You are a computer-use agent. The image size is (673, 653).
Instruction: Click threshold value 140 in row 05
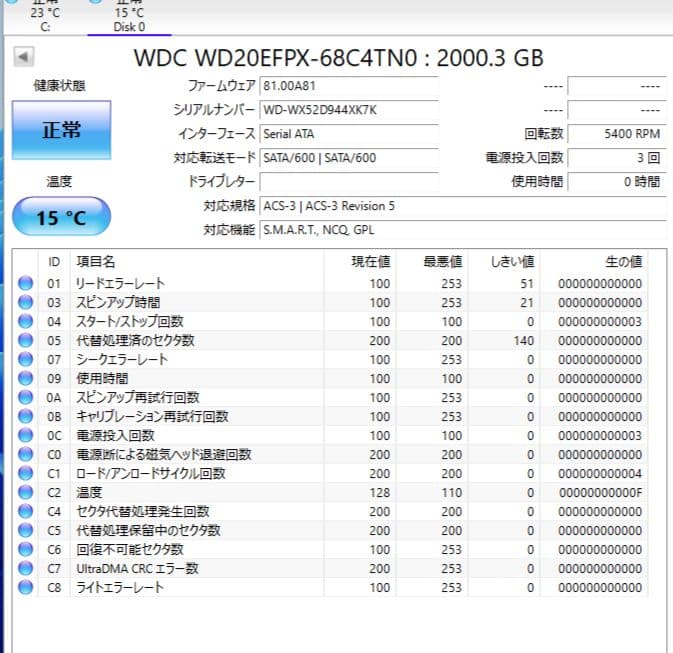524,340
